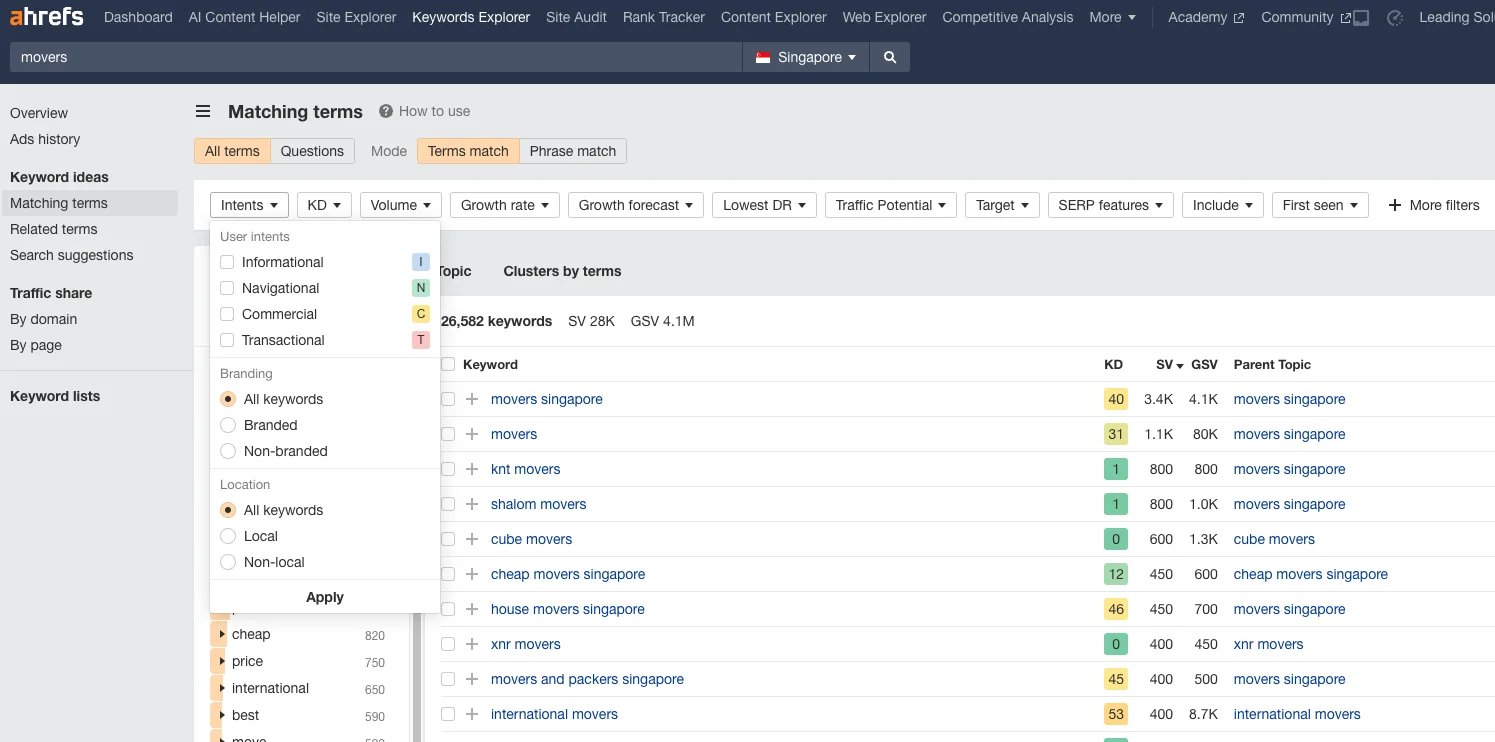Expand the cheap term group
Screen dimensions: 1495x742
[x=221, y=634]
